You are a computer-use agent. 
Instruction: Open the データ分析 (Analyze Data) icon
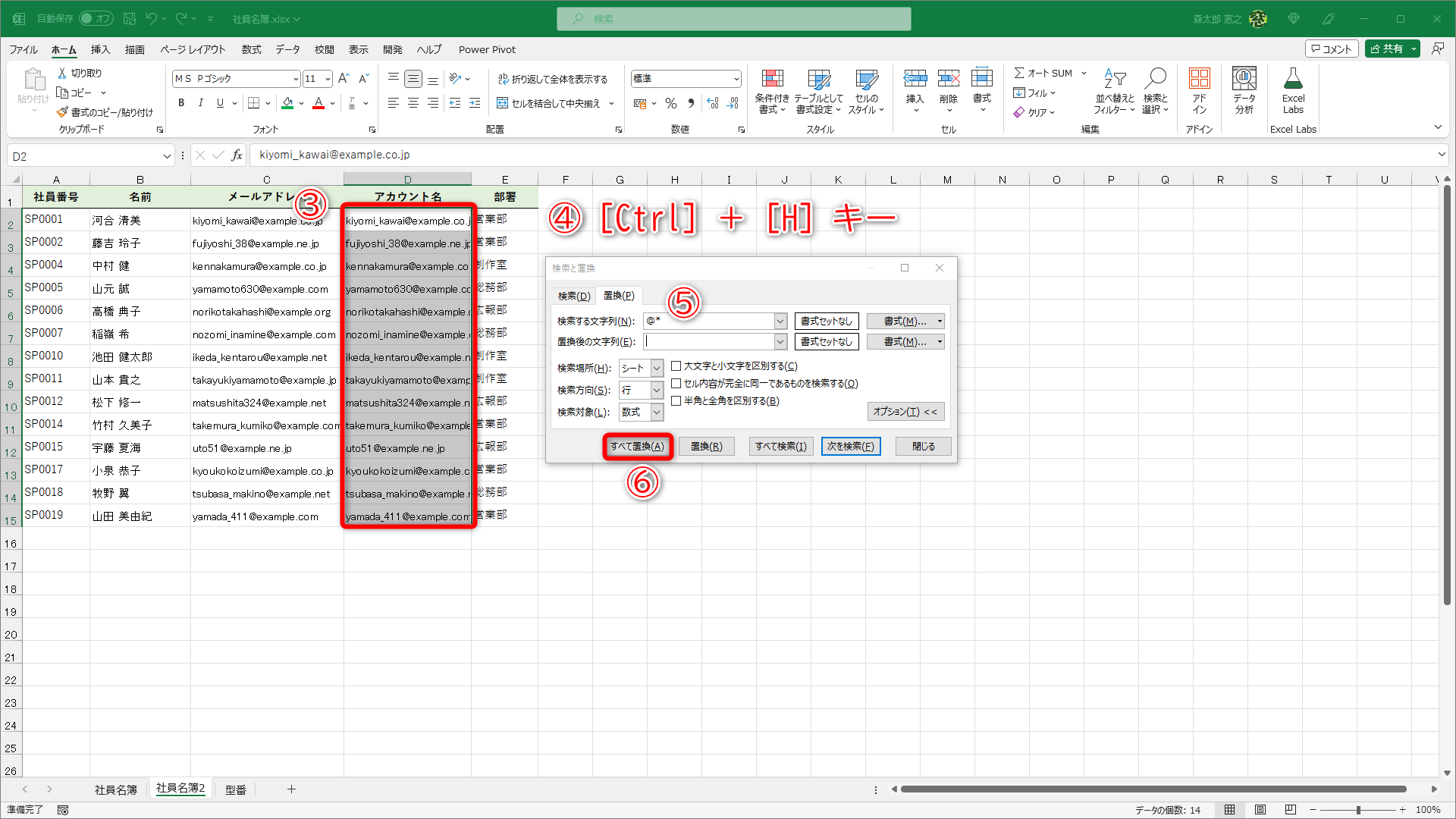point(1243,91)
